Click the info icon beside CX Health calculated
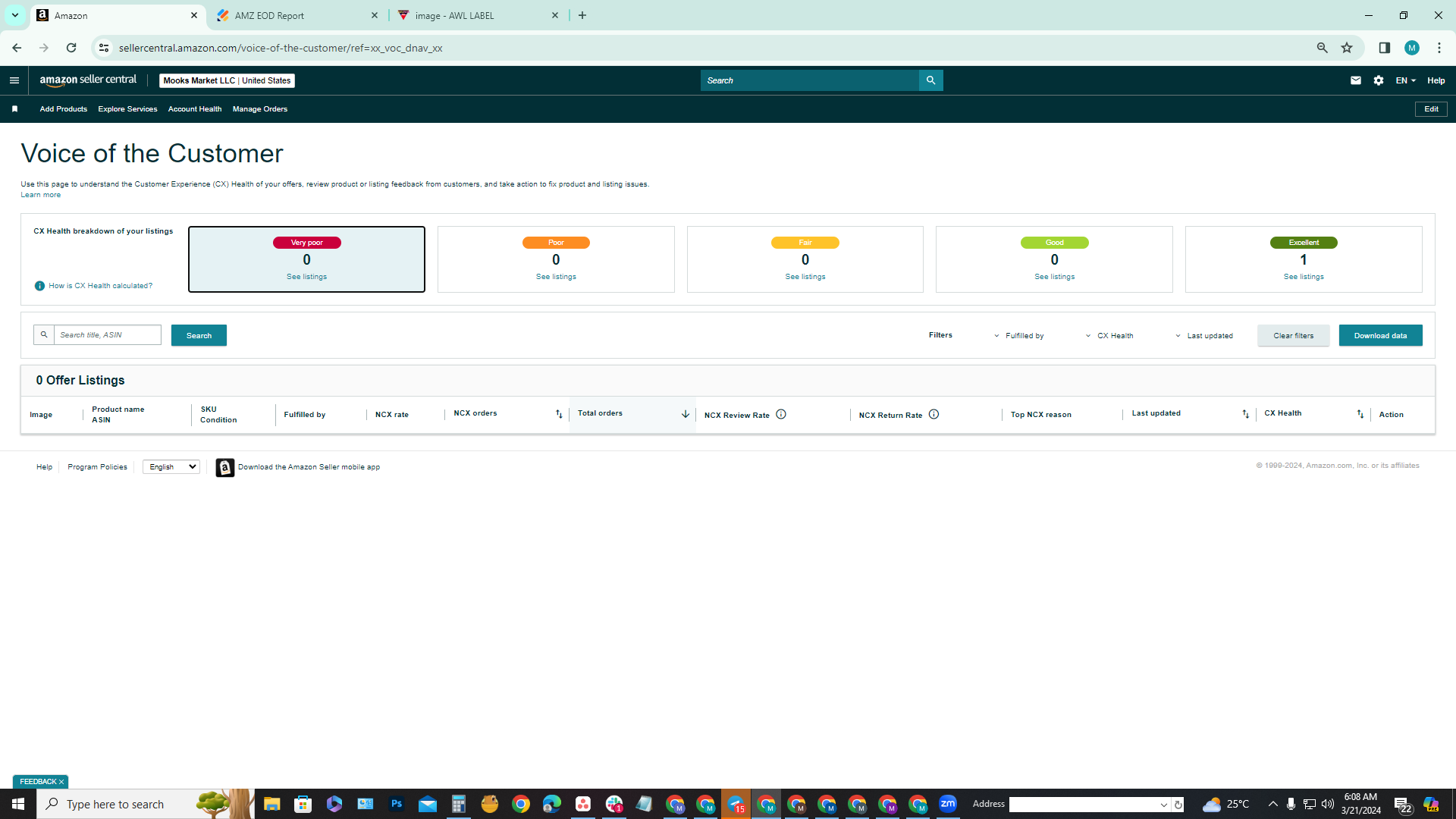This screenshot has height=819, width=1456. pyautogui.click(x=39, y=286)
